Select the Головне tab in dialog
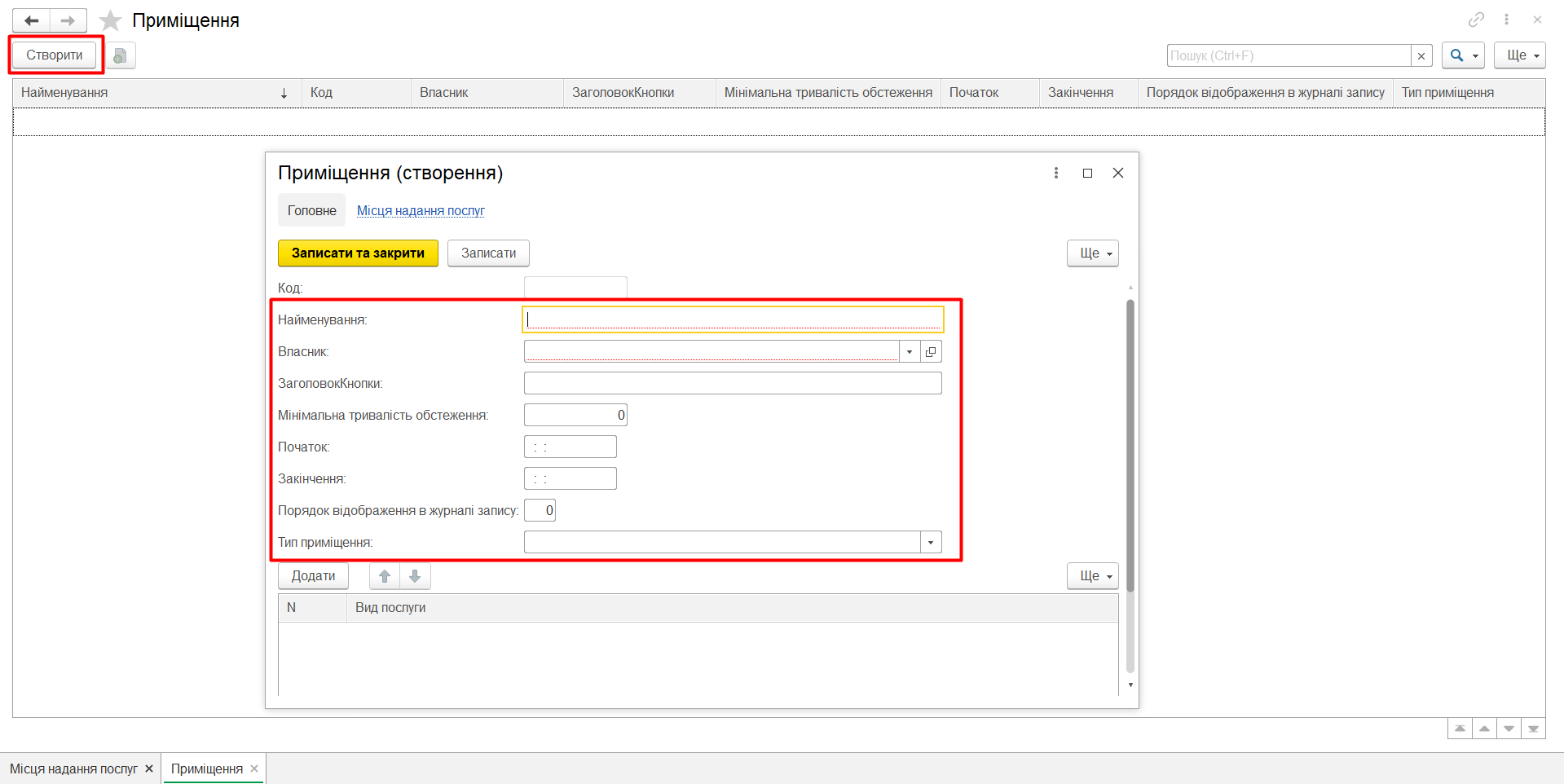The height and width of the screenshot is (784, 1564). click(x=311, y=210)
